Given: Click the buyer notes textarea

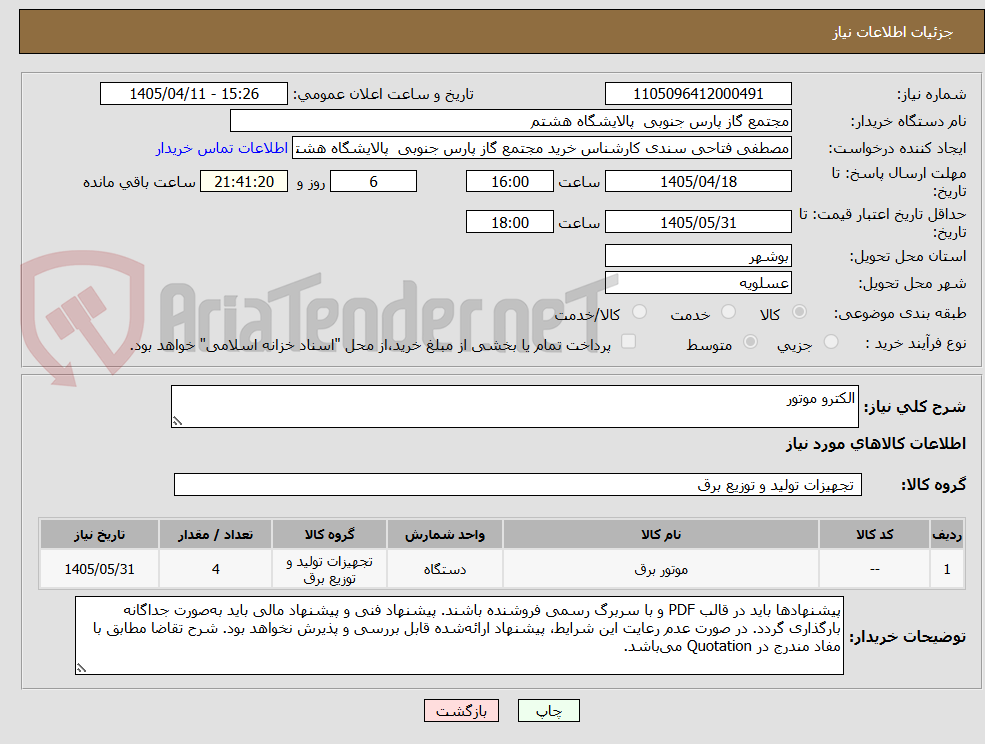Looking at the screenshot, I should (x=459, y=635).
